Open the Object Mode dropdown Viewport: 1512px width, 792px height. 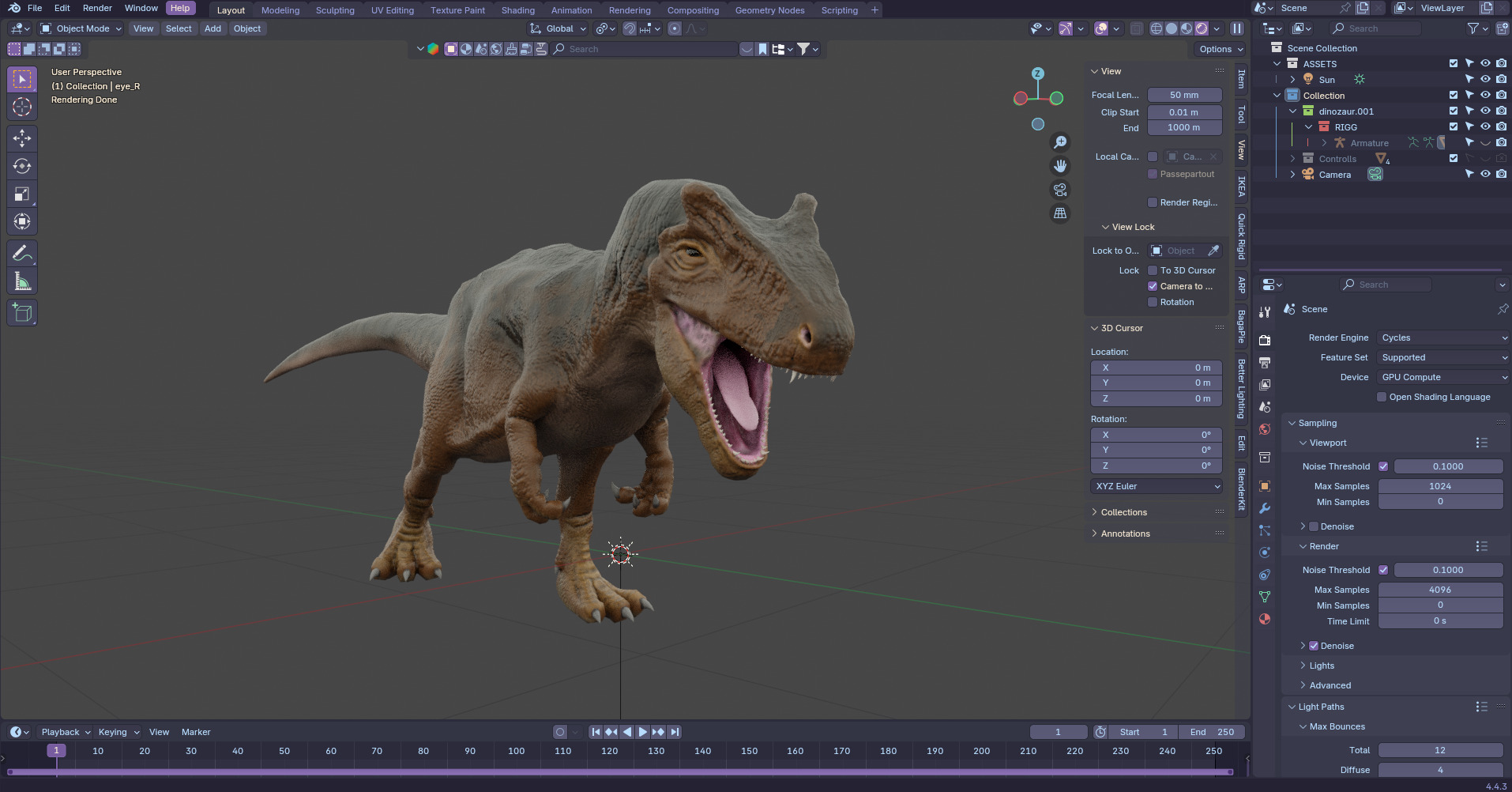click(x=81, y=28)
